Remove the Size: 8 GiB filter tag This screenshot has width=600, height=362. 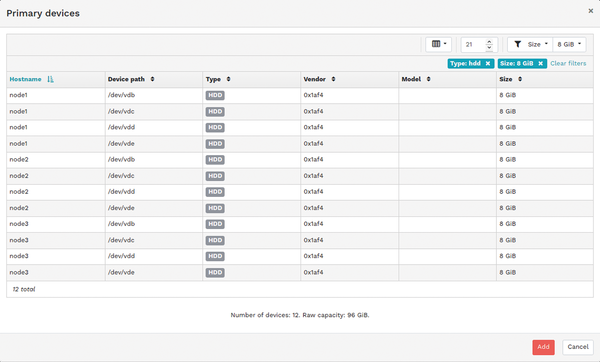pos(540,64)
